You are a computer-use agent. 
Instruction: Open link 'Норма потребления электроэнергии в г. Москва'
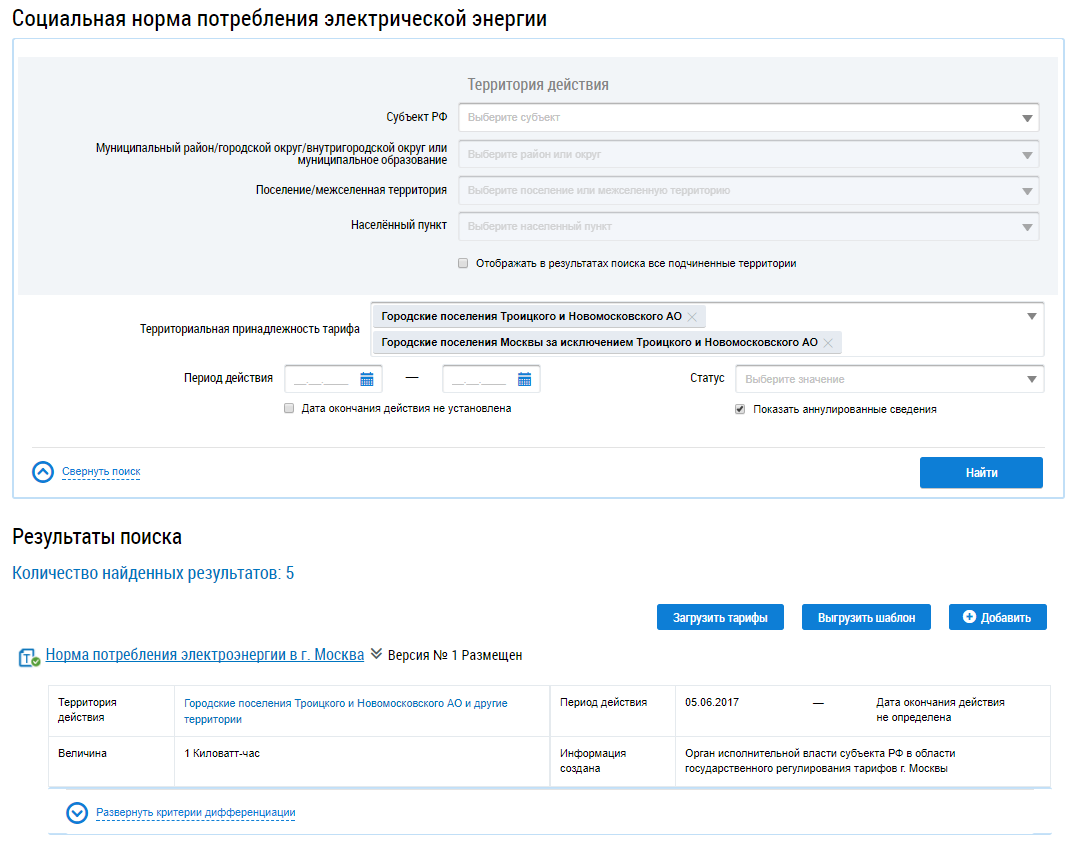point(205,655)
